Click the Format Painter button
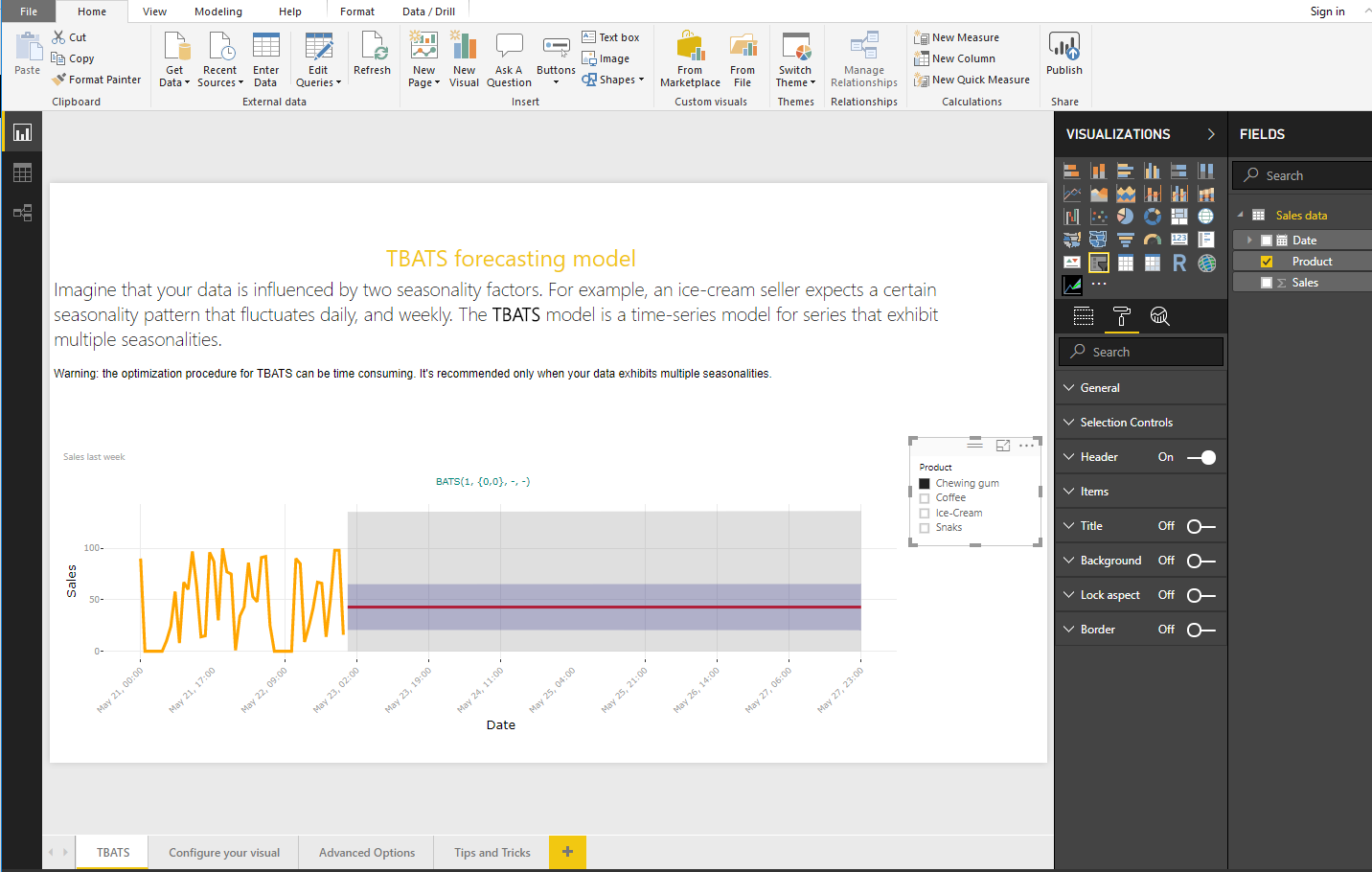Screen dimensions: 1372x872 pyautogui.click(x=97, y=80)
